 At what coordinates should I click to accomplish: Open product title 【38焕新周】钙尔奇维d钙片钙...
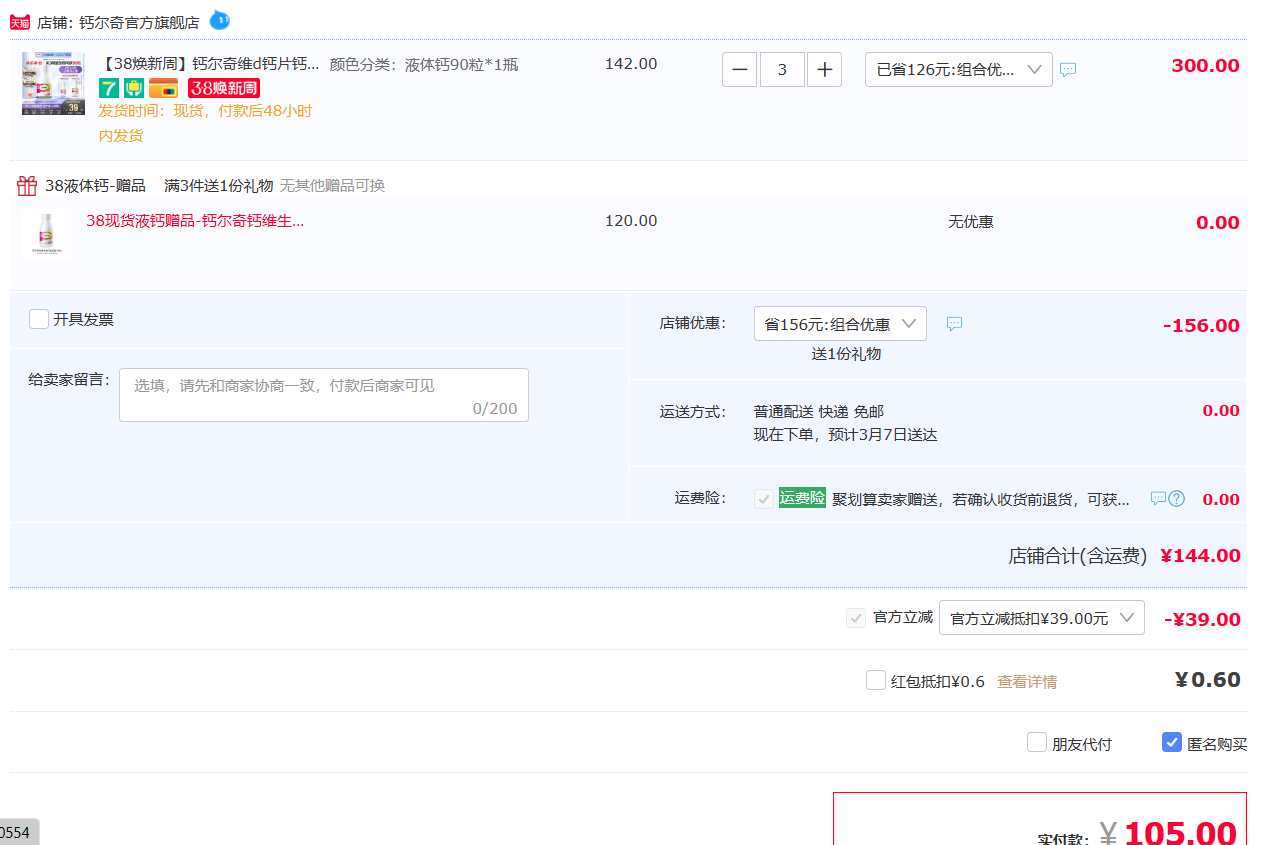(x=209, y=64)
